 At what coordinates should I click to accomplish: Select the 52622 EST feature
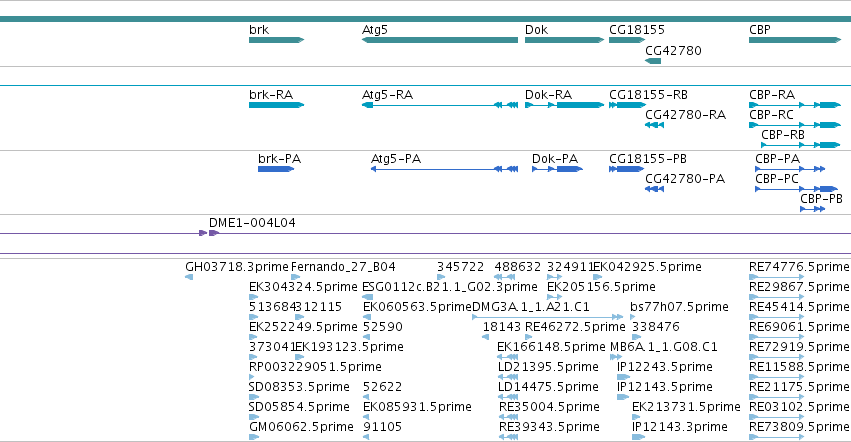point(366,397)
